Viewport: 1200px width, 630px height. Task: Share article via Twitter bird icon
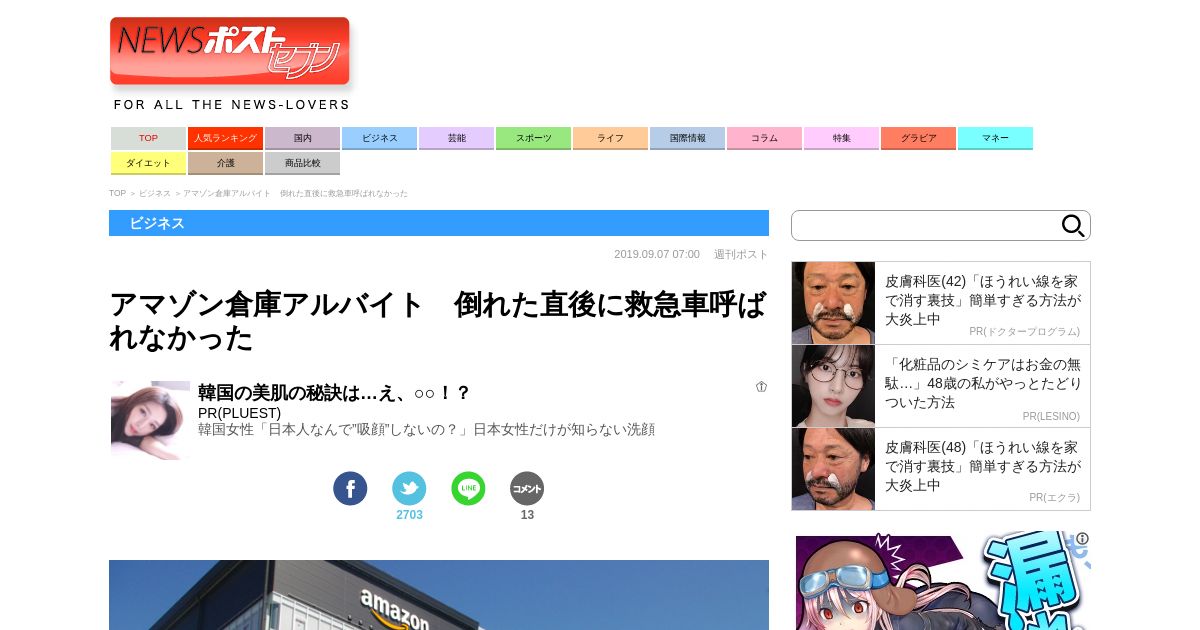click(x=409, y=488)
